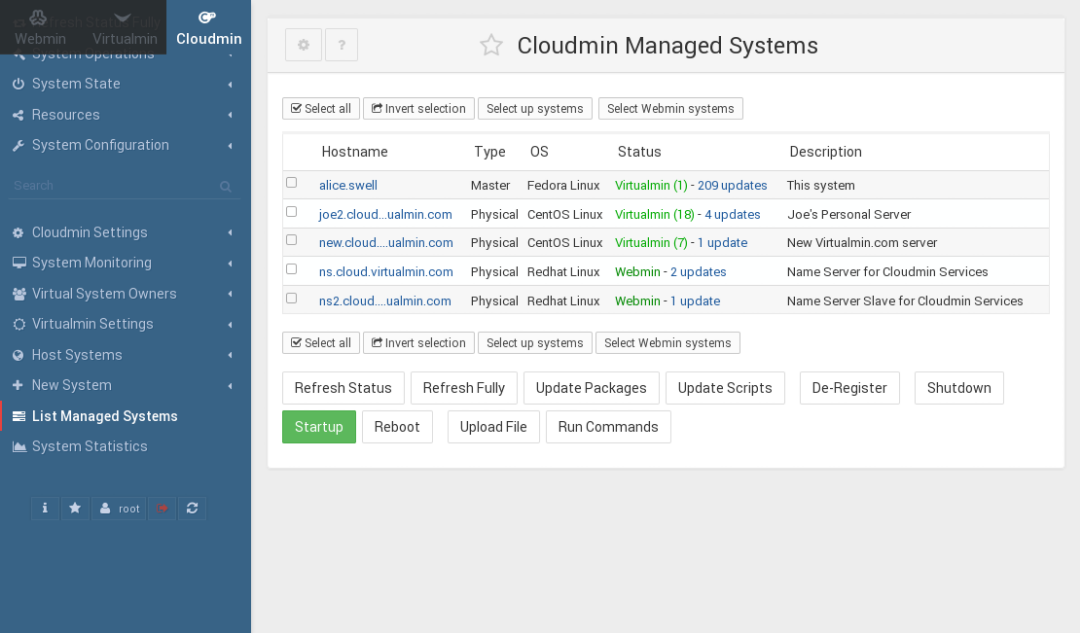Click the Shutdown button

pyautogui.click(x=959, y=388)
